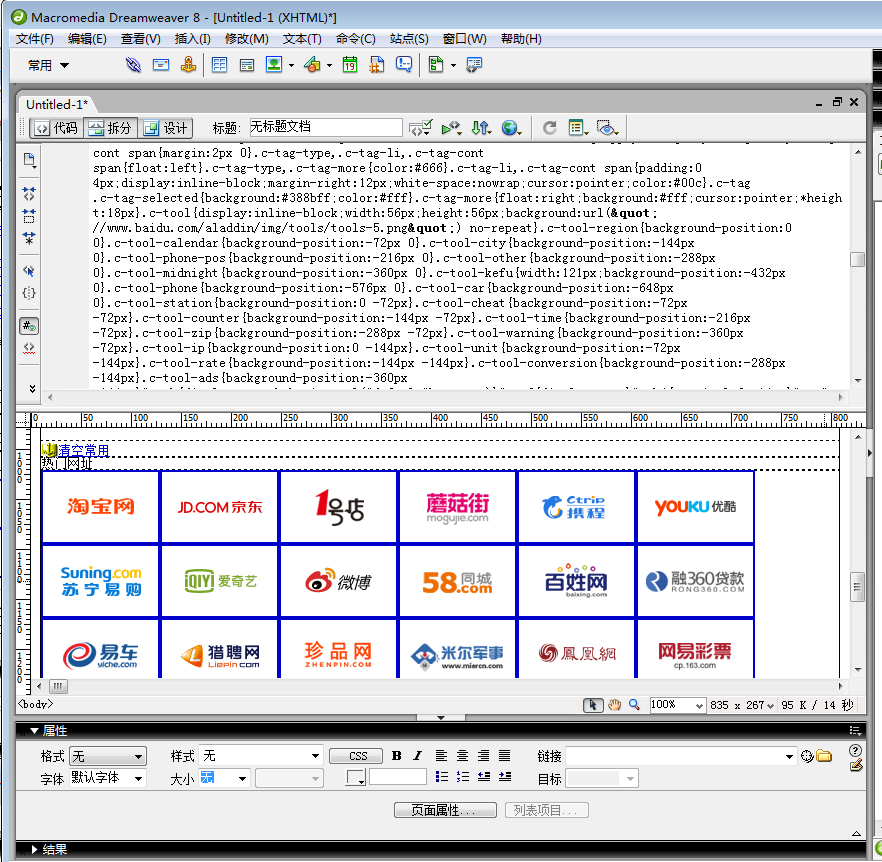Screen dimensions: 882x862
Task: Click the Refresh Design View icon
Action: 549,128
